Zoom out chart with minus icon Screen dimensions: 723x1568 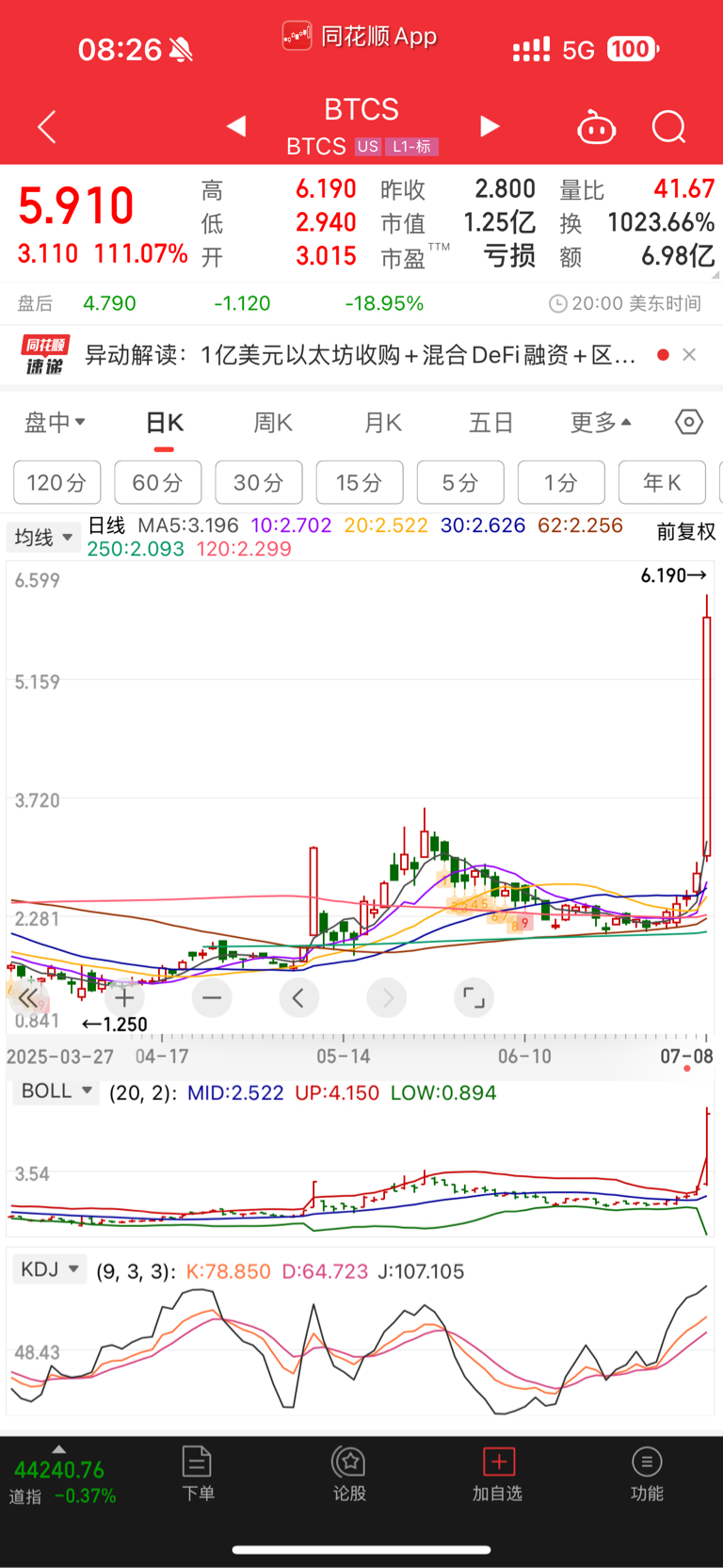pyautogui.click(x=212, y=998)
